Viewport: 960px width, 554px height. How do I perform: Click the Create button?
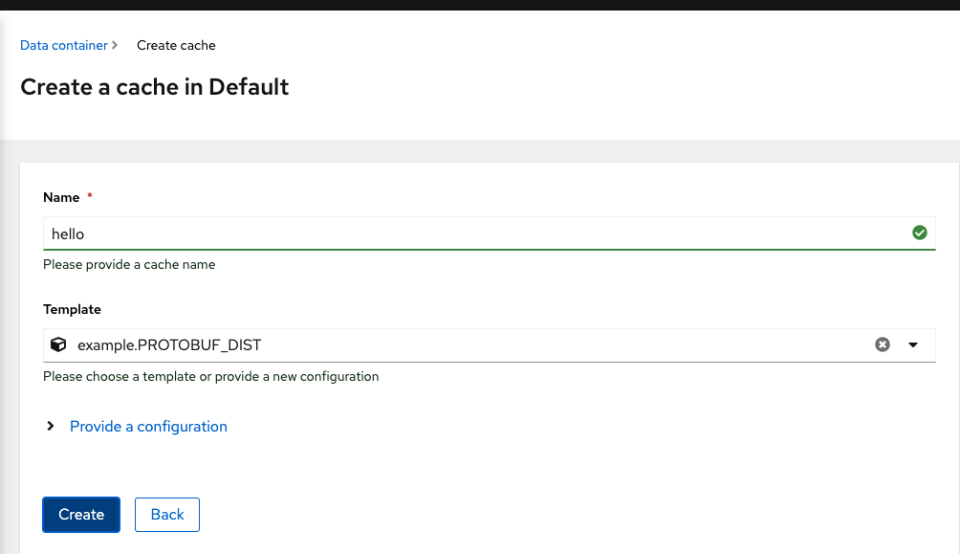(x=81, y=515)
